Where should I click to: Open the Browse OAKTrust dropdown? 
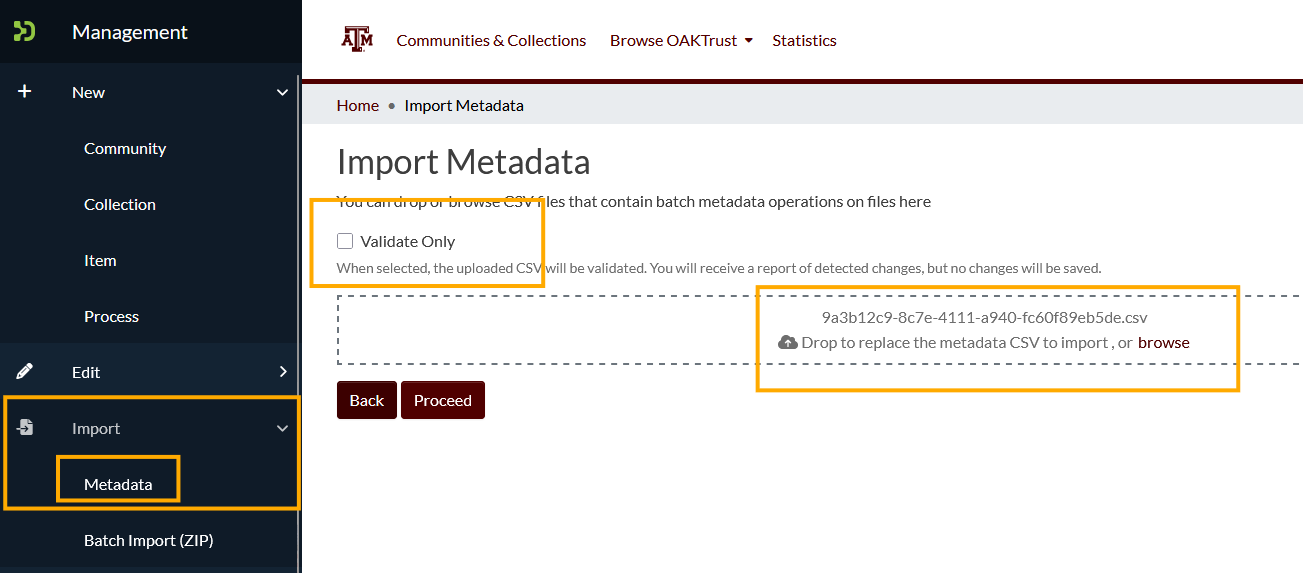pyautogui.click(x=680, y=41)
